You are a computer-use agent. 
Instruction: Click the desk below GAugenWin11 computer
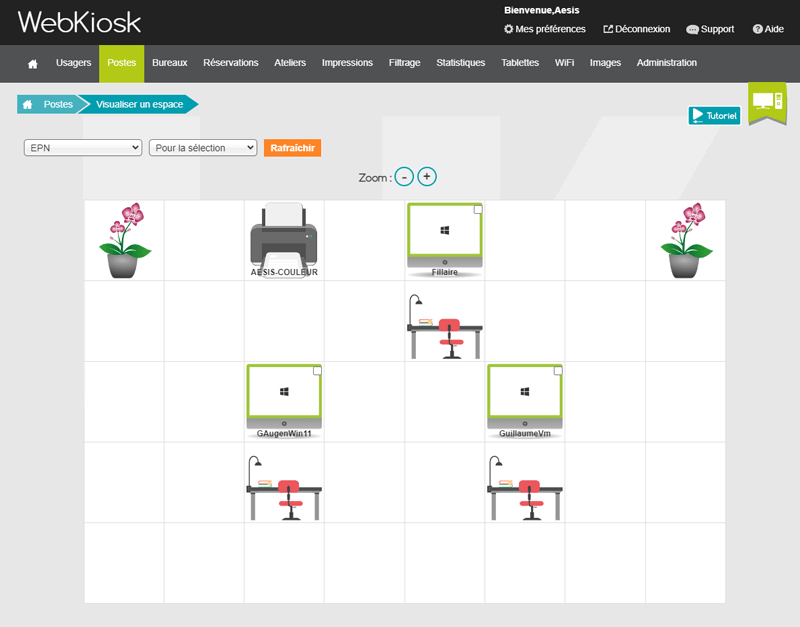point(284,488)
